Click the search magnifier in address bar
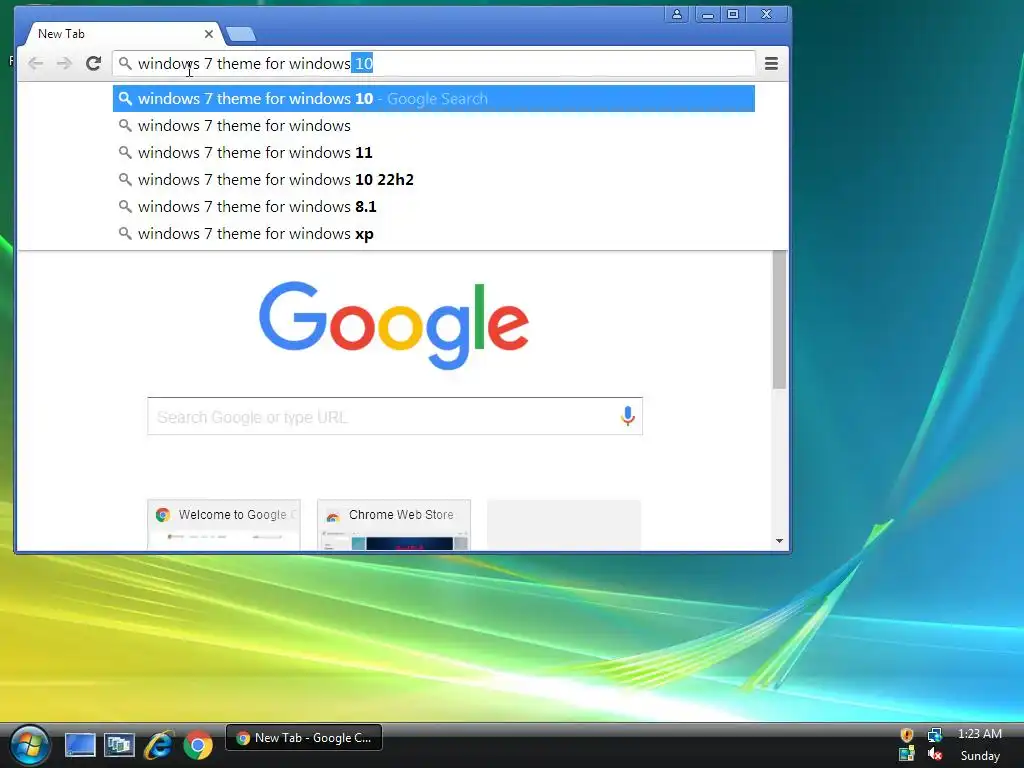 [x=125, y=63]
